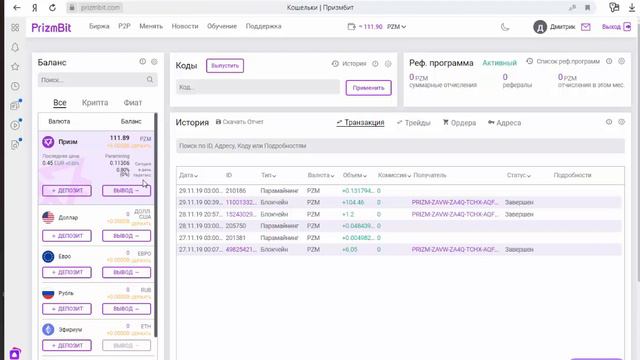Screen dimensions: 640x360
Task: Switch to Ордера history tab
Action: [x=460, y=123]
